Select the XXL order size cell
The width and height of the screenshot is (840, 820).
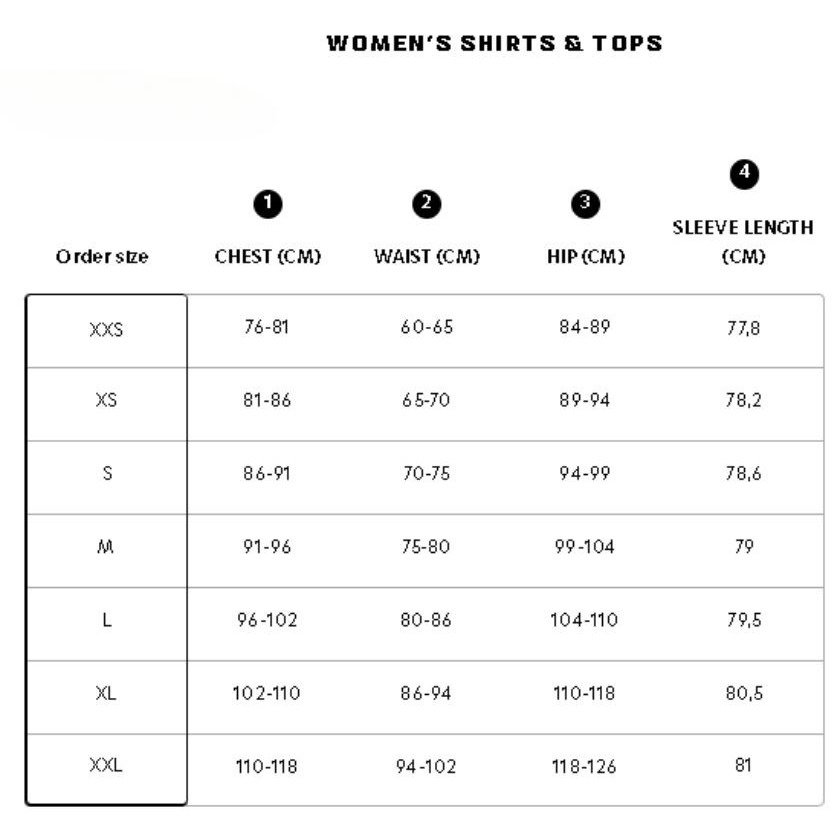tap(106, 767)
